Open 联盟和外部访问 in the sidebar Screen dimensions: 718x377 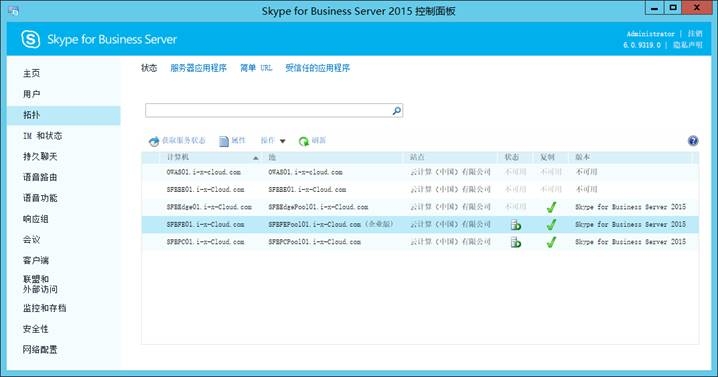pyautogui.click(x=40, y=284)
